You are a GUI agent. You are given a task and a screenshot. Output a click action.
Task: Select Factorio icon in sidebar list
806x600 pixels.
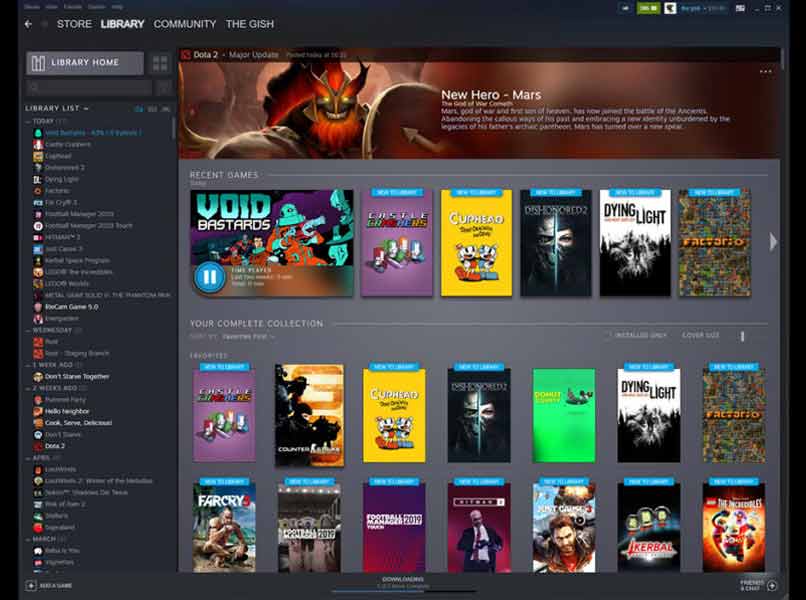(38, 191)
